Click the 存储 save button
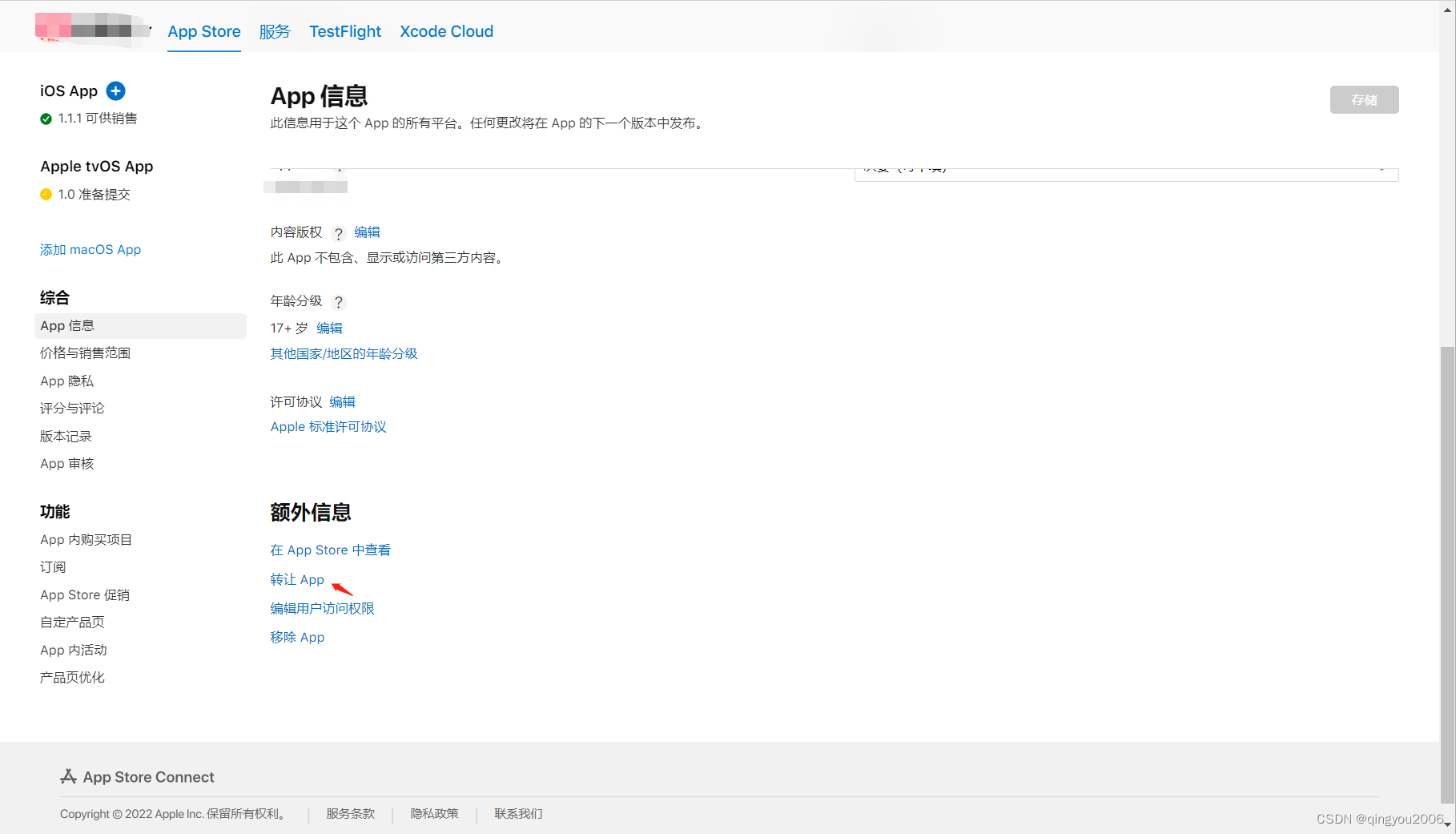Viewport: 1456px width, 834px height. point(1364,99)
